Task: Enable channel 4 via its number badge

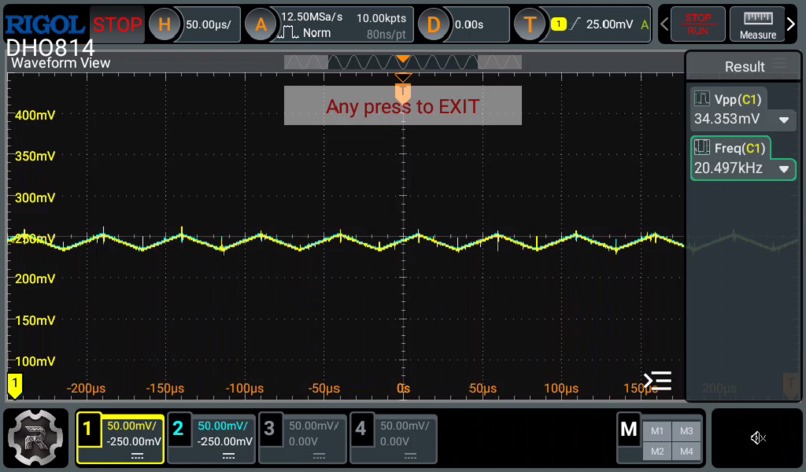Action: (361, 429)
